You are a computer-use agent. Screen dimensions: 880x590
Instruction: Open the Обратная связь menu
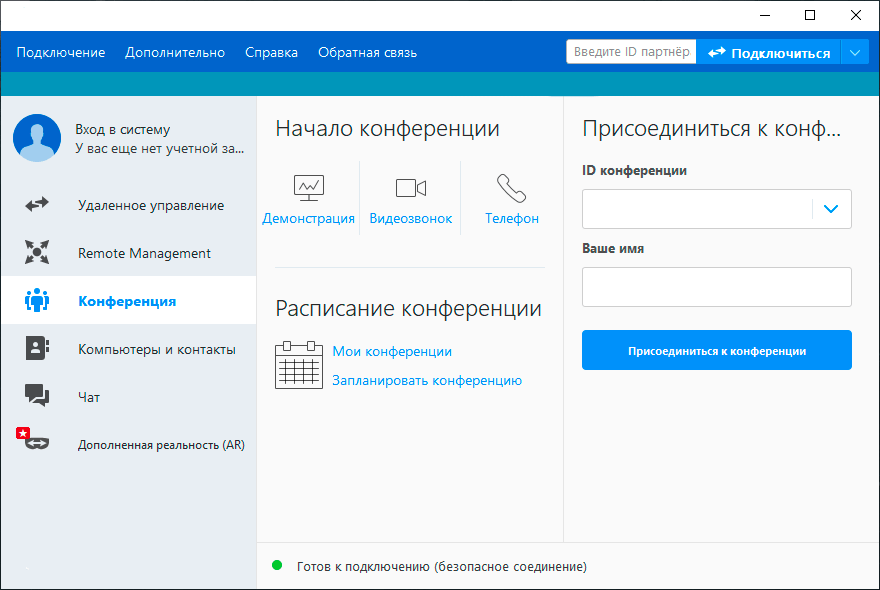(x=367, y=53)
